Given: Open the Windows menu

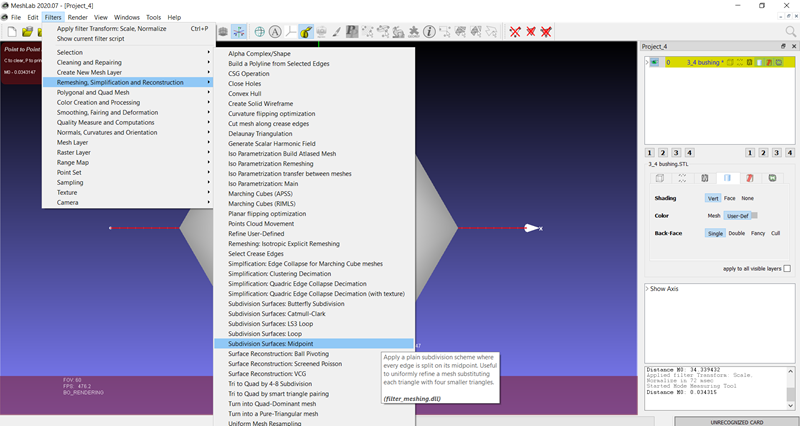Looking at the screenshot, I should (127, 17).
